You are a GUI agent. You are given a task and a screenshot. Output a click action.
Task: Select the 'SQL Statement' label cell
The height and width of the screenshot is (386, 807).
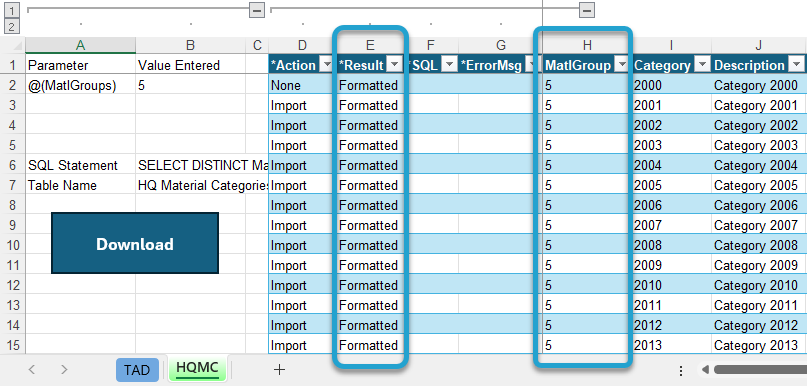(x=80, y=165)
